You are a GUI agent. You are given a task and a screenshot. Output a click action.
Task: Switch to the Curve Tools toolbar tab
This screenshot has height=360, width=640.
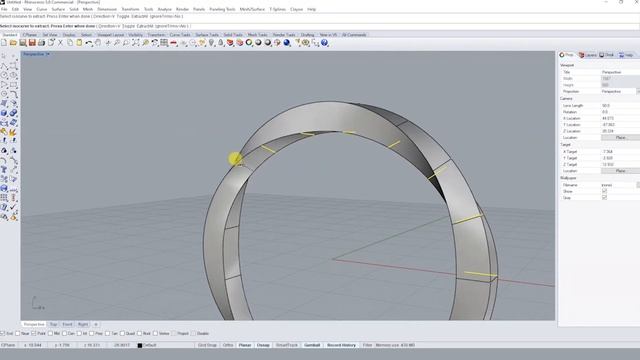180,35
